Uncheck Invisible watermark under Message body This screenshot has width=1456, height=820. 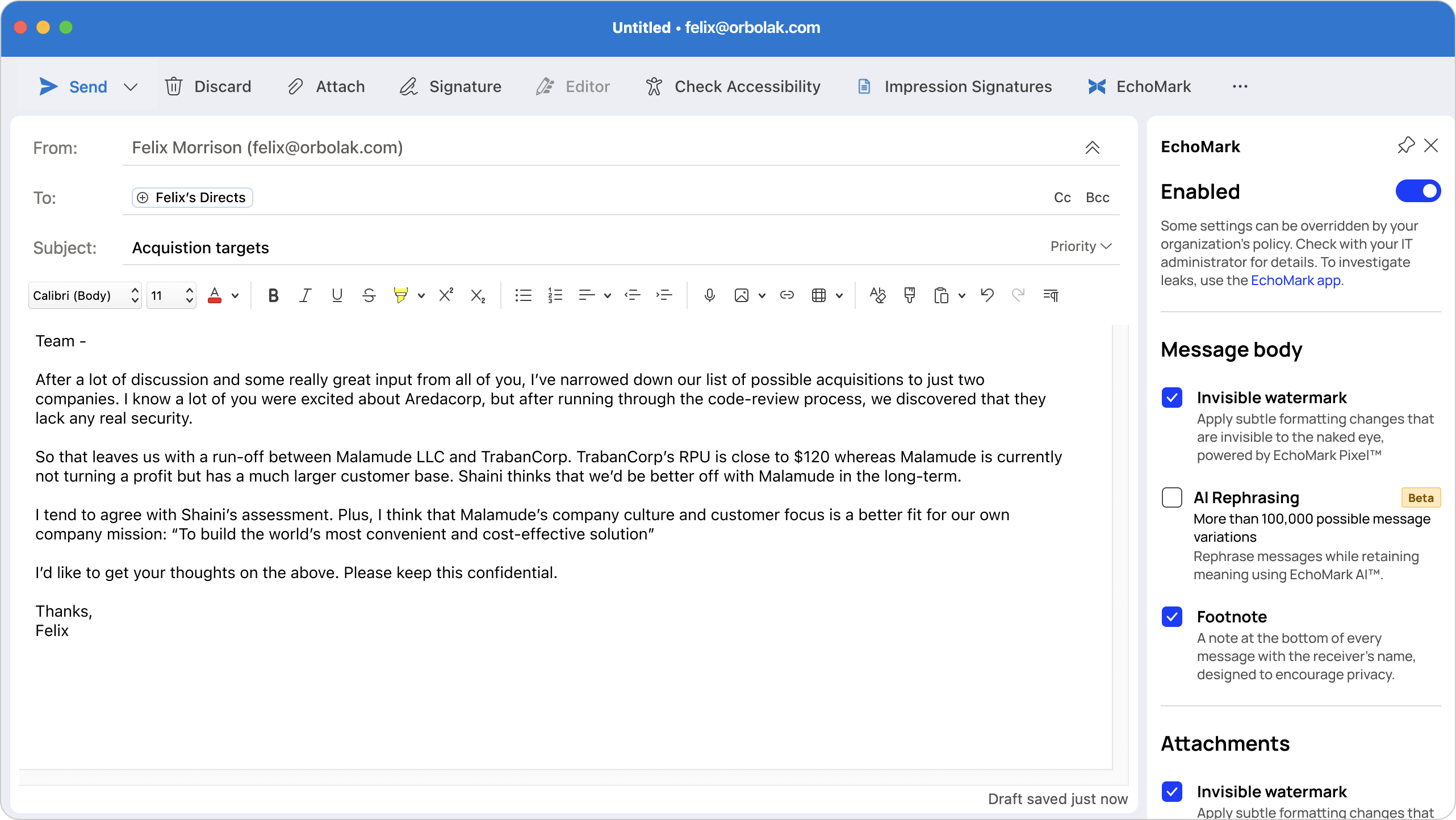click(x=1172, y=398)
